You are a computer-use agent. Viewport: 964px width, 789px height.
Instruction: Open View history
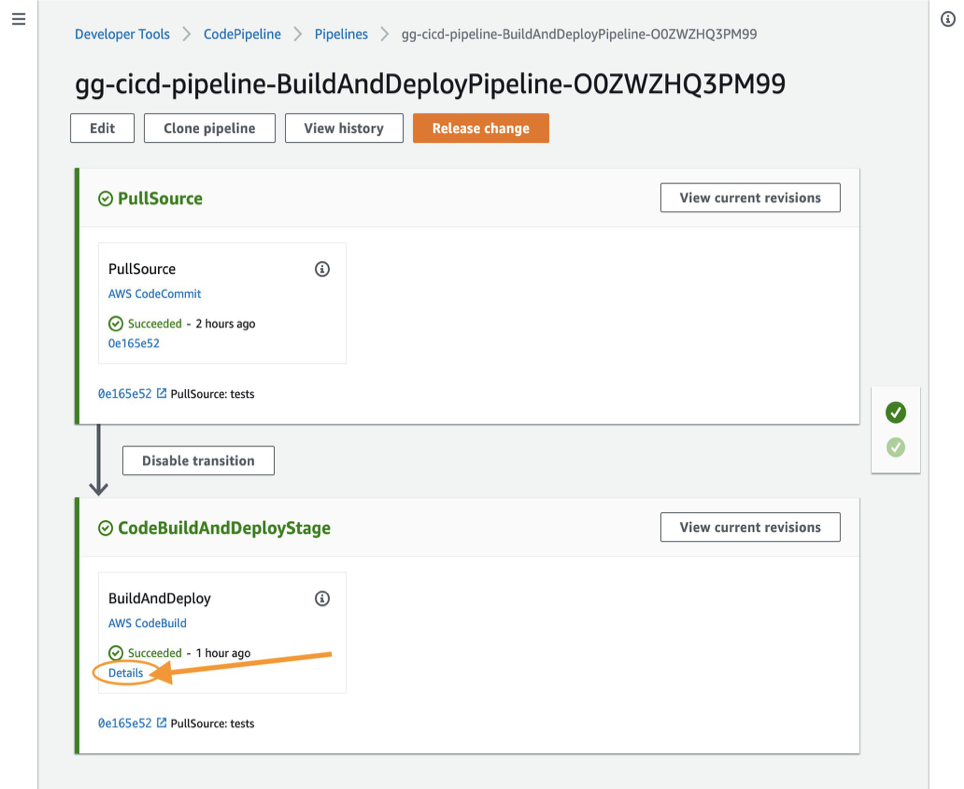[344, 128]
